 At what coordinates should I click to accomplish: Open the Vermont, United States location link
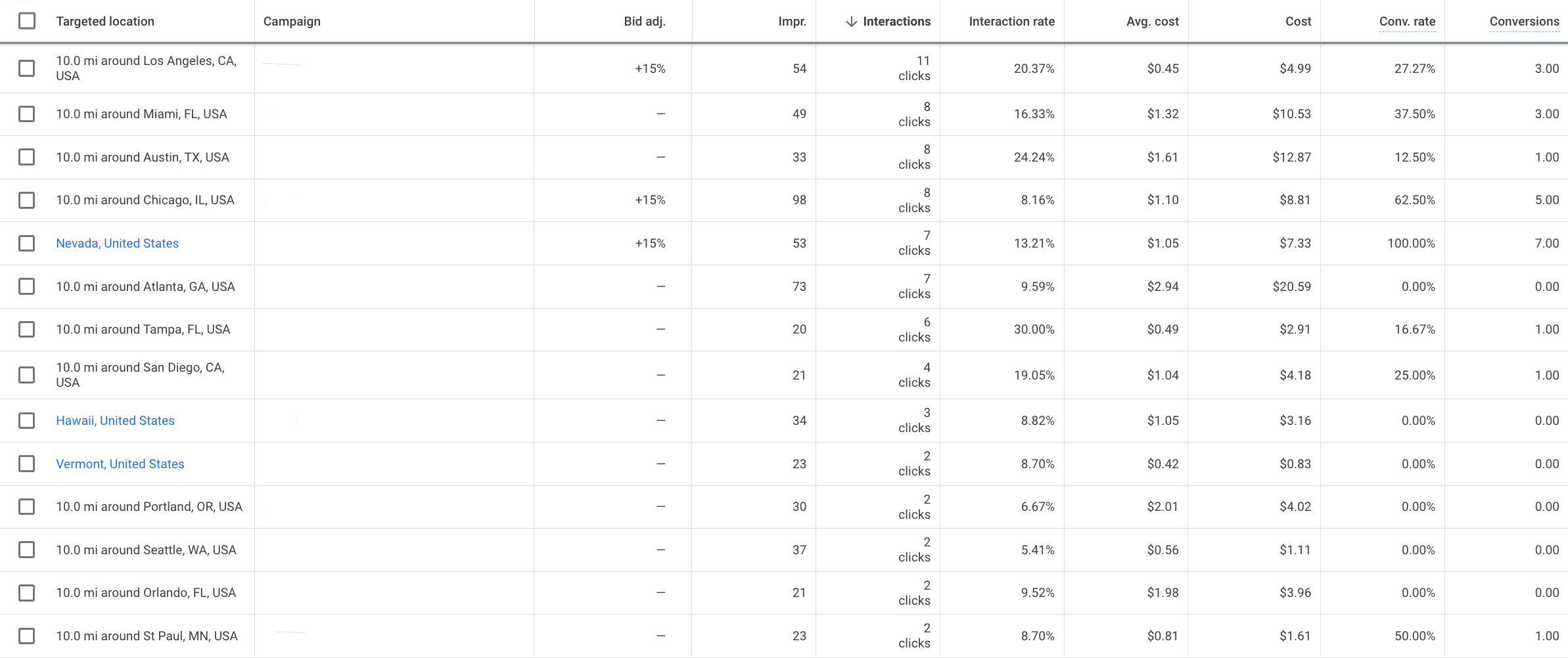(x=120, y=464)
